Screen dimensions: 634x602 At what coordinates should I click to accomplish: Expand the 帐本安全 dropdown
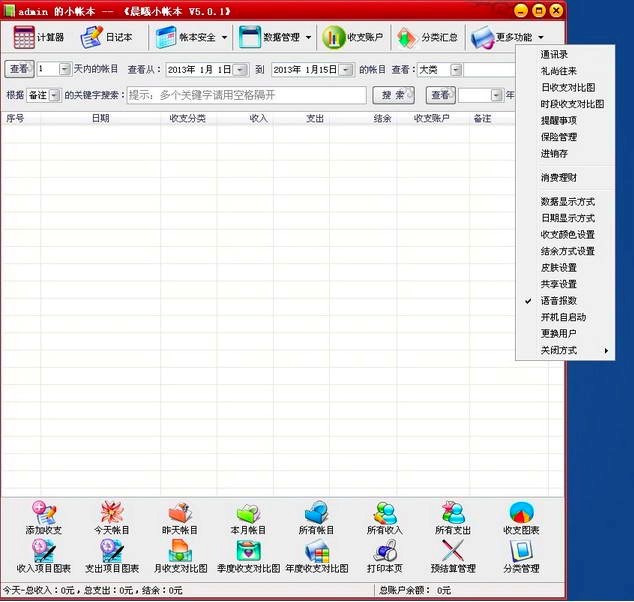[192, 37]
